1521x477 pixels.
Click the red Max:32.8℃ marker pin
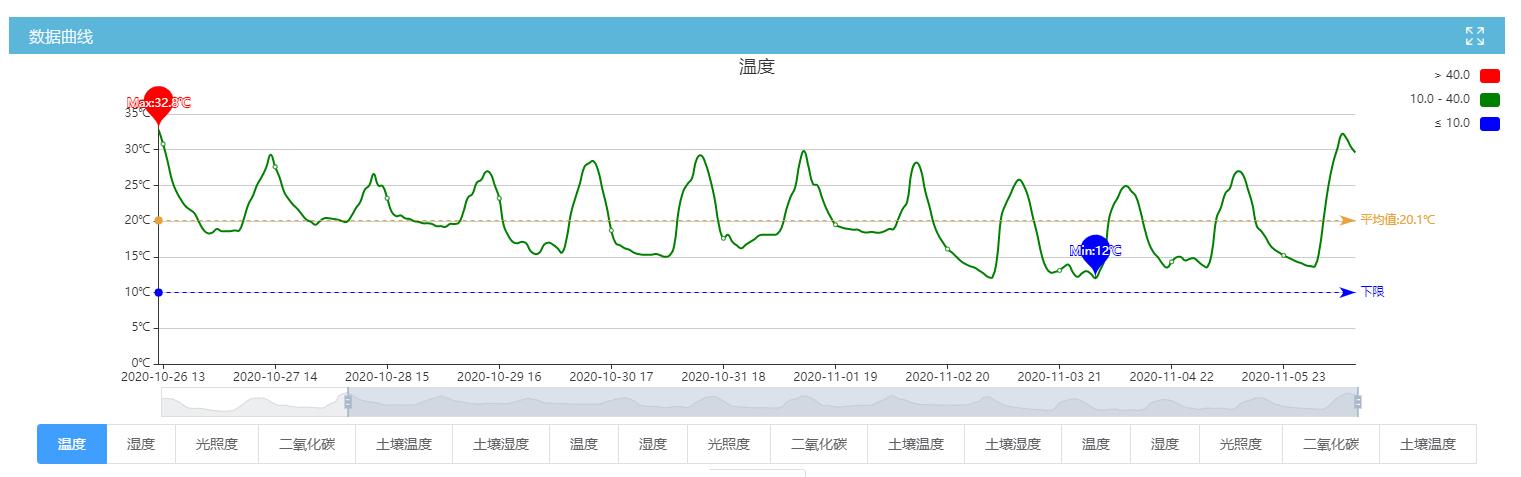point(158,104)
